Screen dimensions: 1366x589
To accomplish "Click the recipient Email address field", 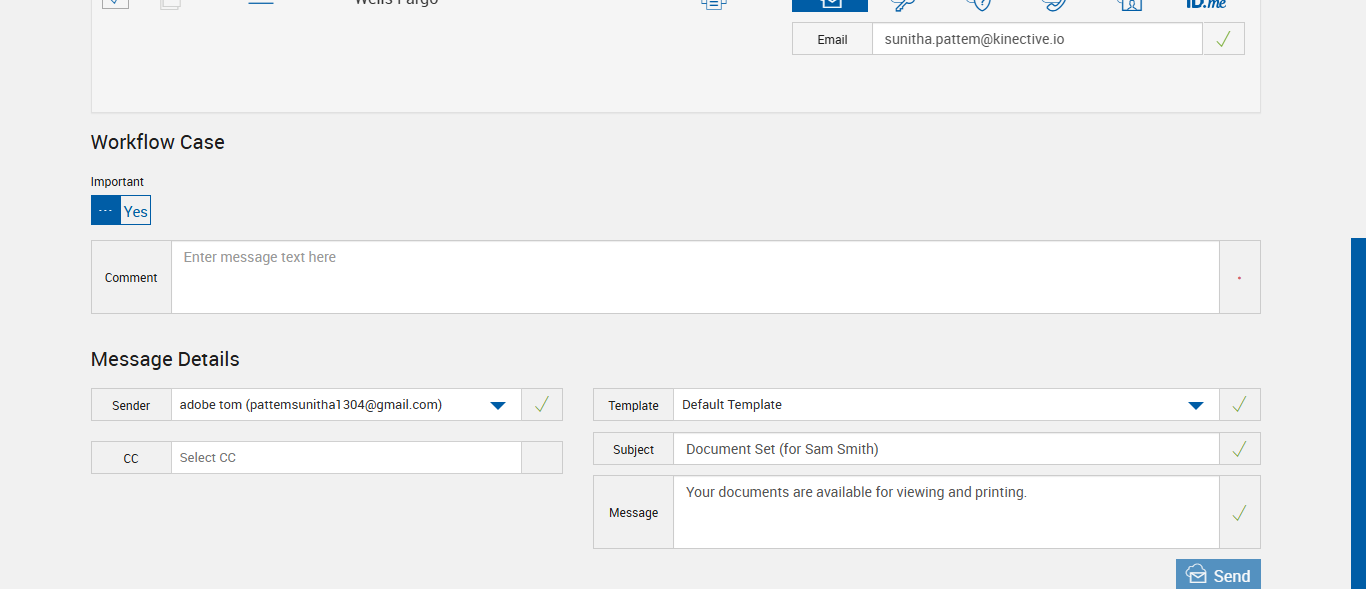I will point(1036,39).
